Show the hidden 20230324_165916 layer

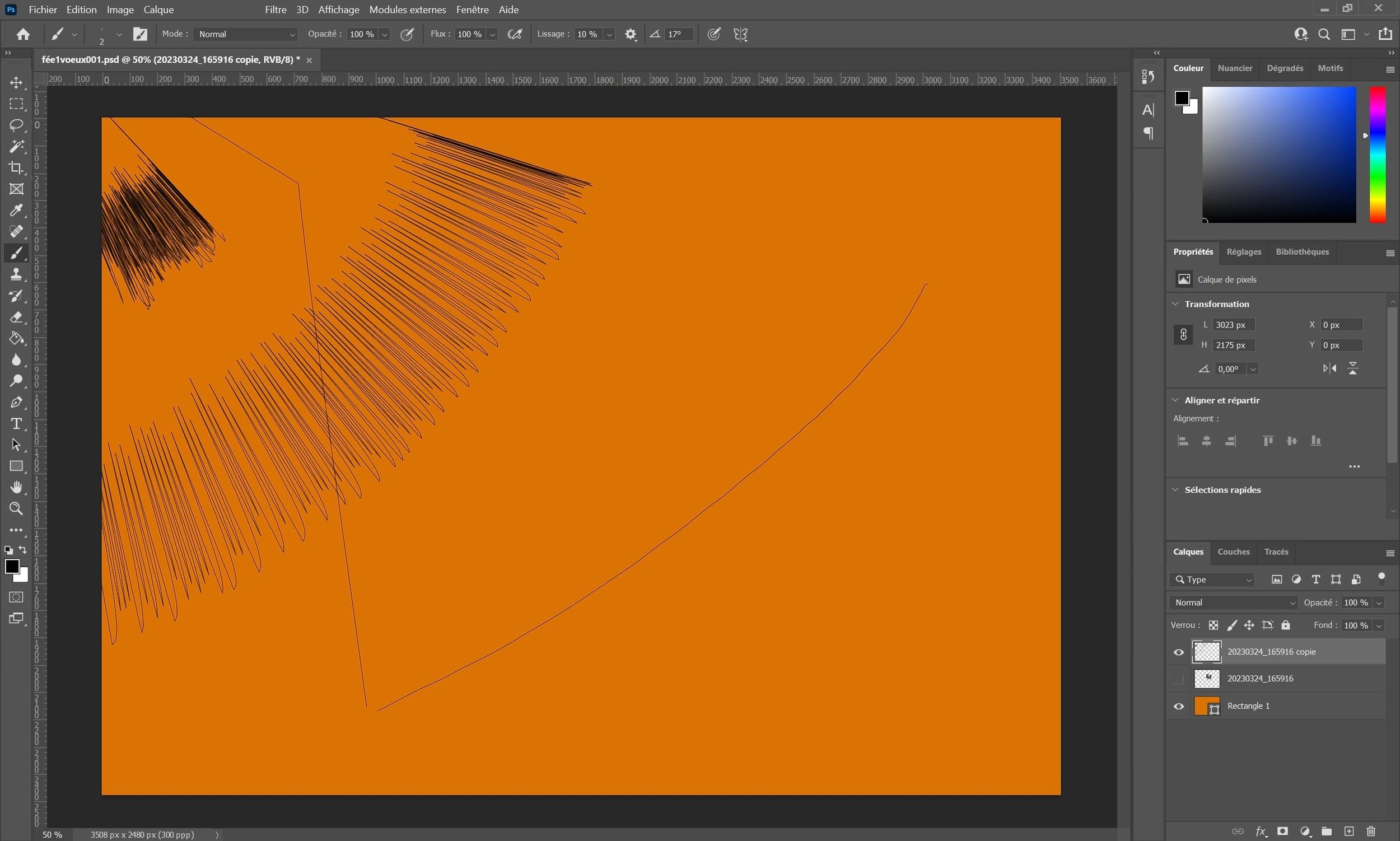click(1178, 679)
